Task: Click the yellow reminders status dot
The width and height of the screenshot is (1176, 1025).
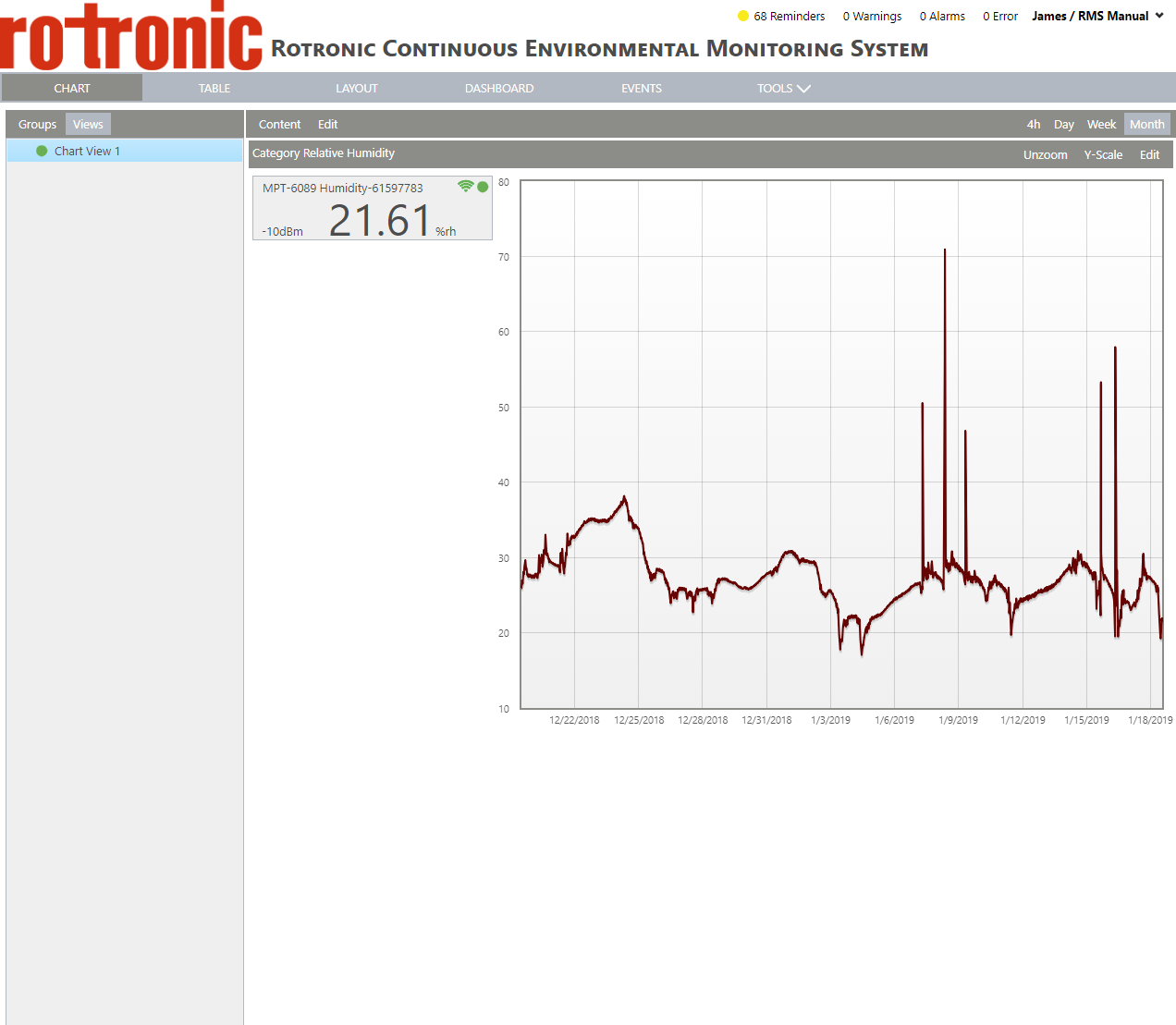Action: pos(742,16)
